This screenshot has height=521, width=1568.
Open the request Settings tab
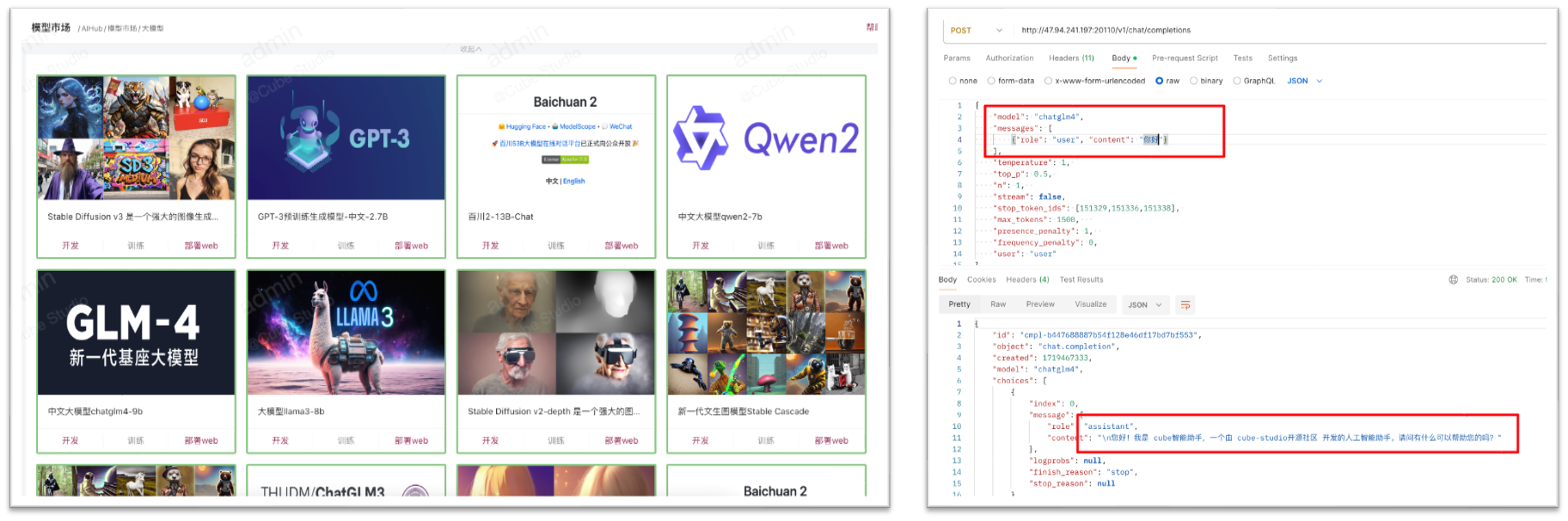point(1283,58)
